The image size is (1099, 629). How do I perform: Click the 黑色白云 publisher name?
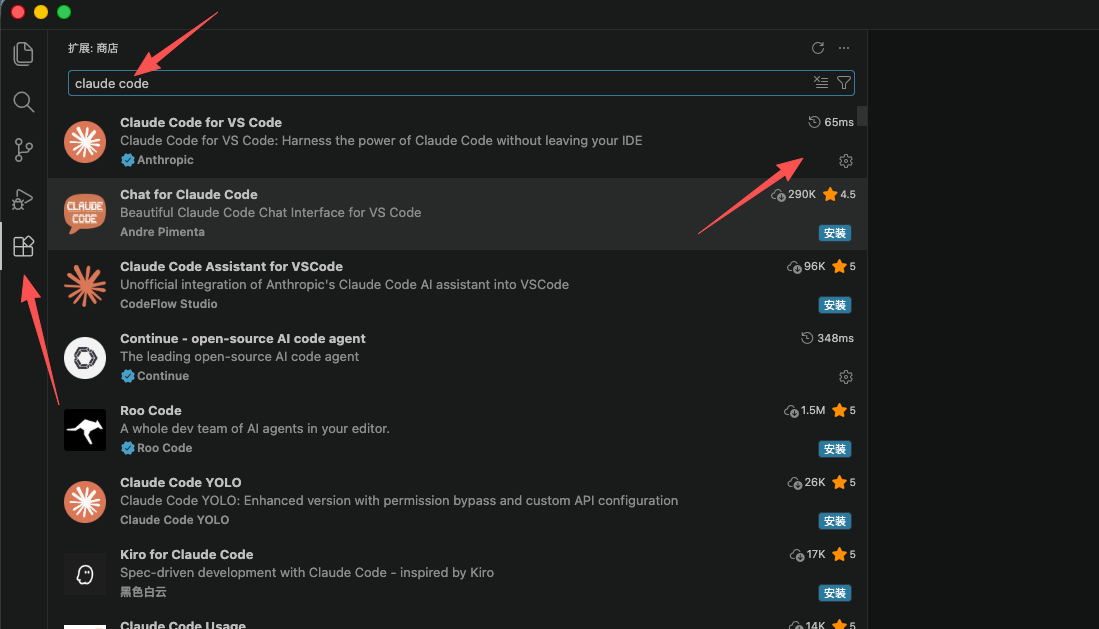point(143,592)
